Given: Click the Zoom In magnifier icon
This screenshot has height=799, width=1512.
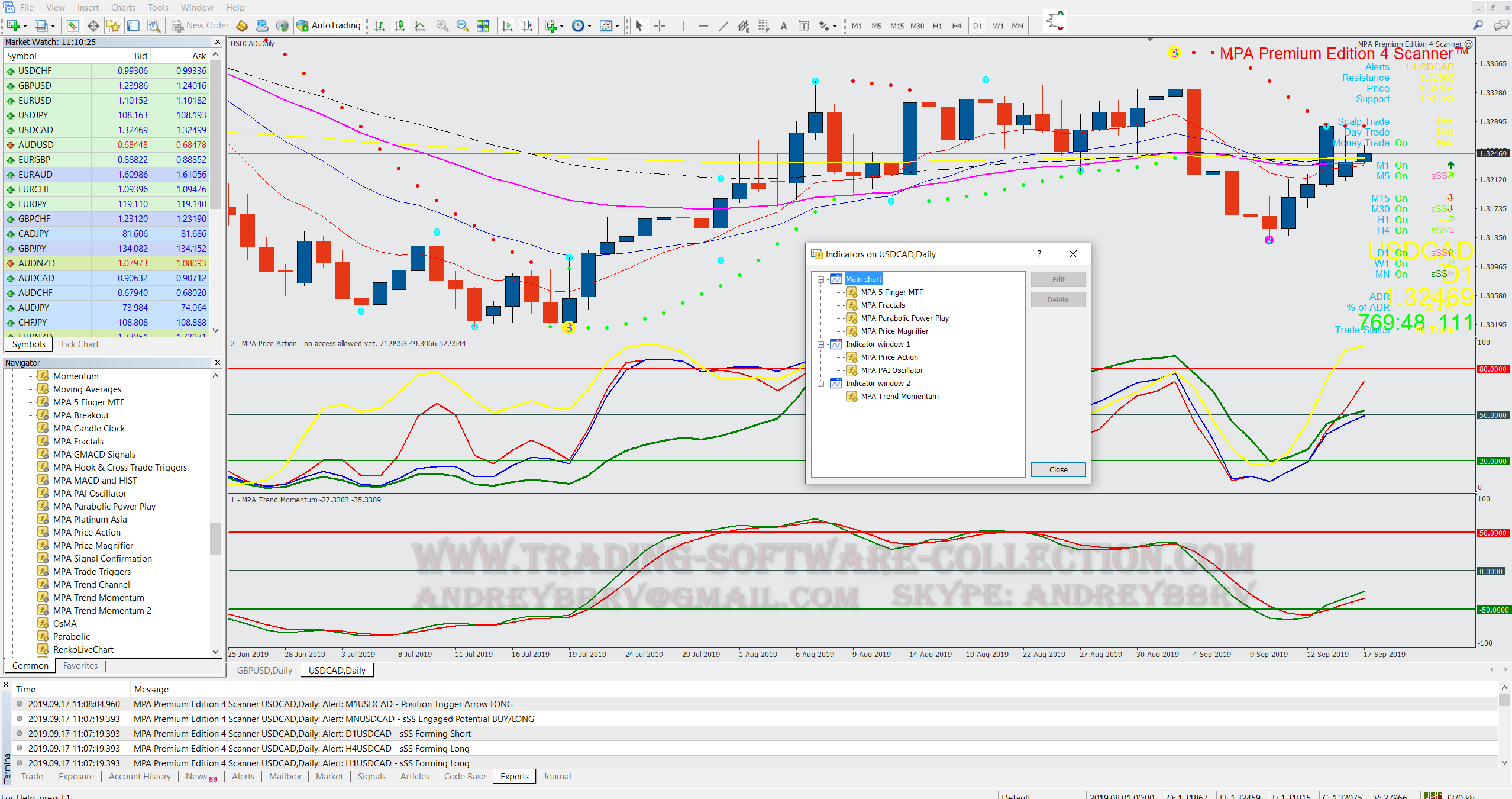Looking at the screenshot, I should 442,25.
